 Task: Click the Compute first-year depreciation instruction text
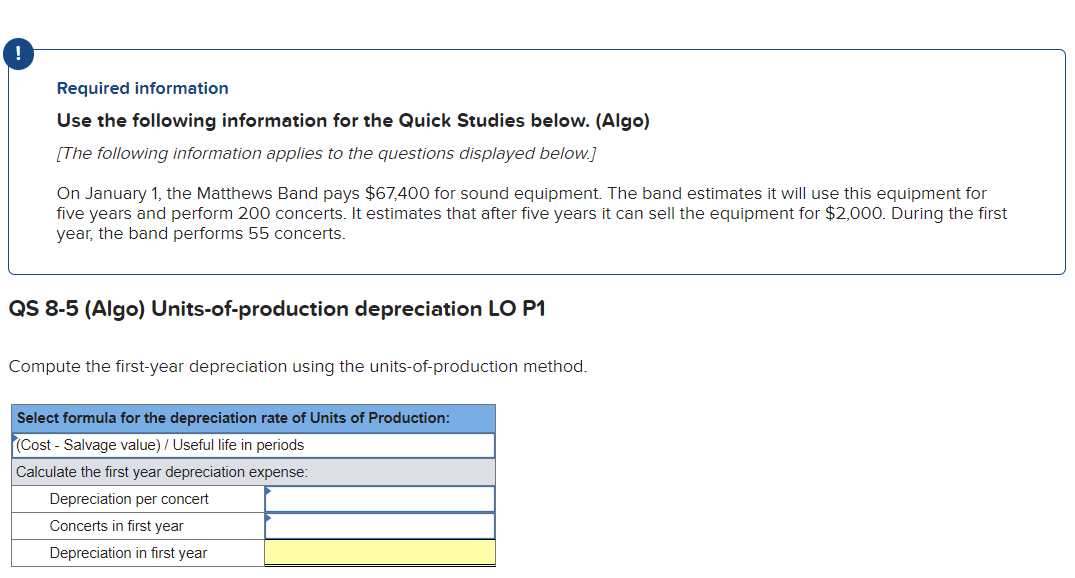click(300, 366)
